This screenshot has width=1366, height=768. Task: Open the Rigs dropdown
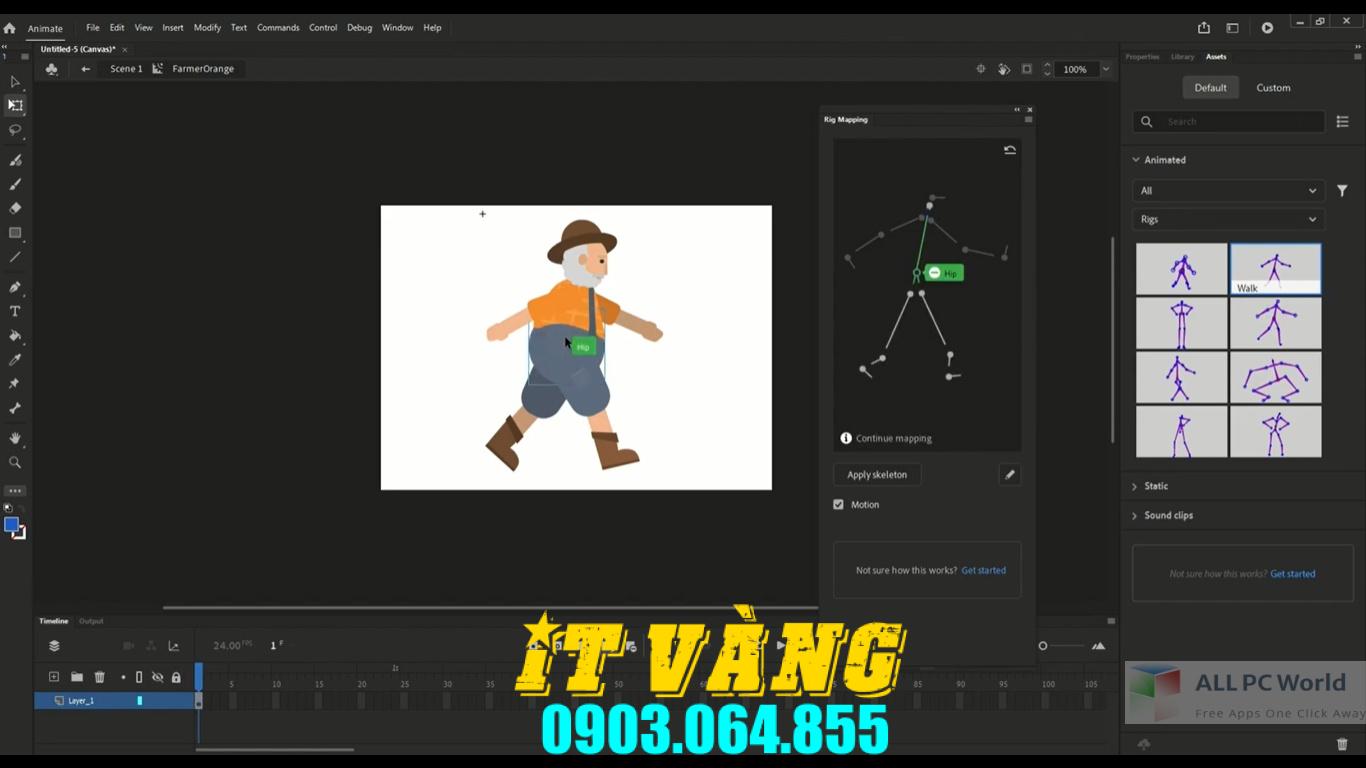tap(1227, 219)
